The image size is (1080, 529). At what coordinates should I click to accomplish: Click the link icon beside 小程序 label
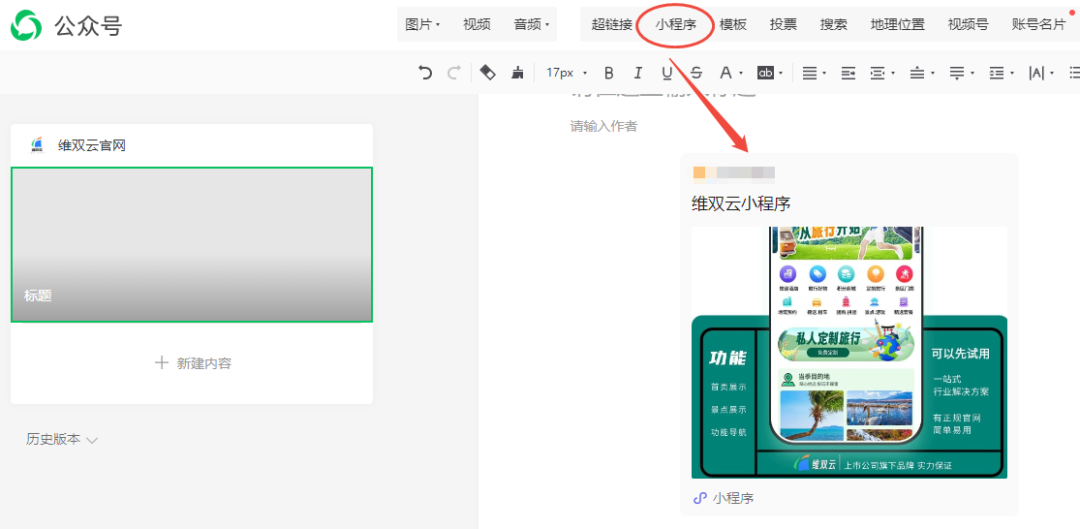point(700,497)
